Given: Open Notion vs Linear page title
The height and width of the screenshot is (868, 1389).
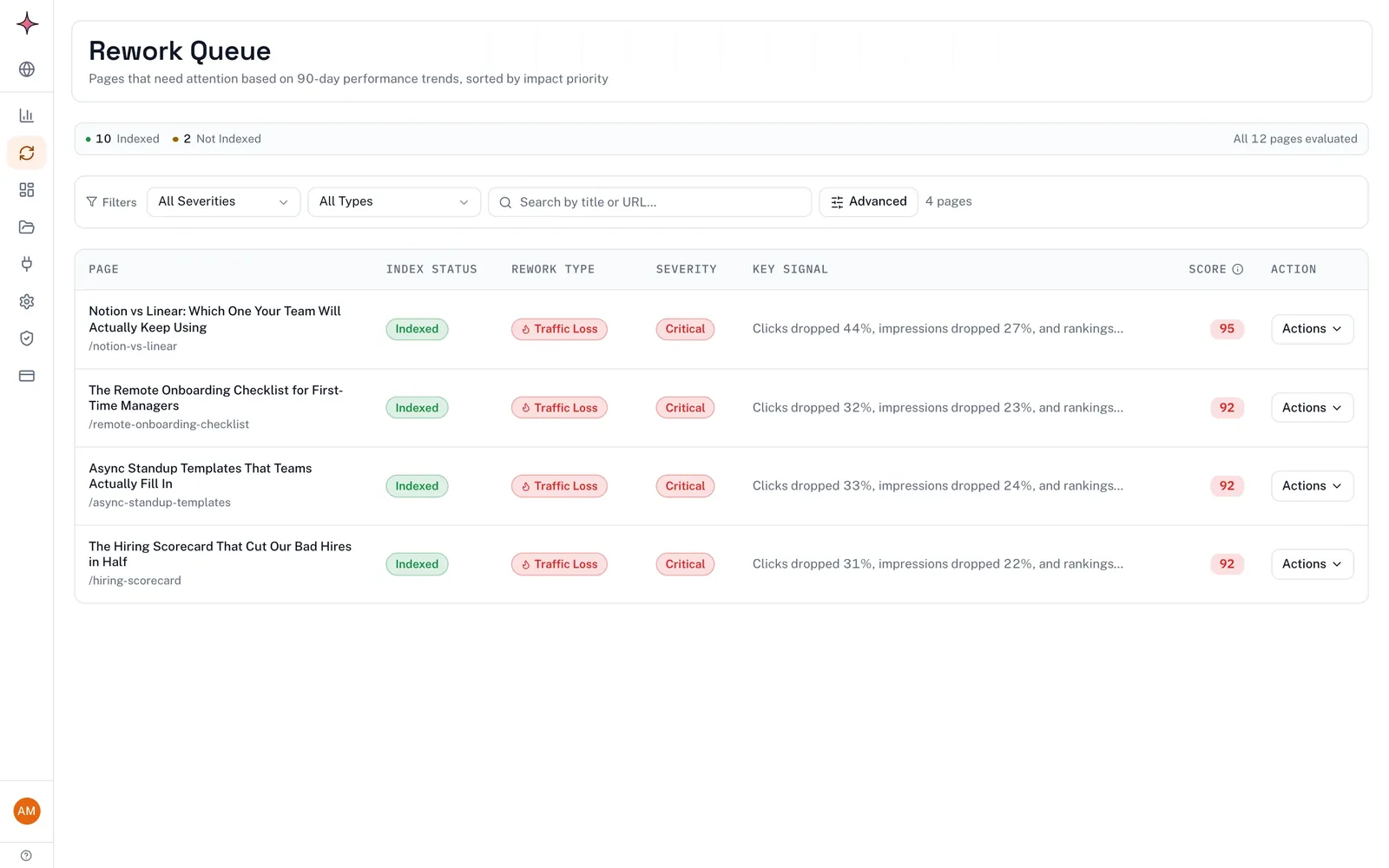Looking at the screenshot, I should pos(215,319).
